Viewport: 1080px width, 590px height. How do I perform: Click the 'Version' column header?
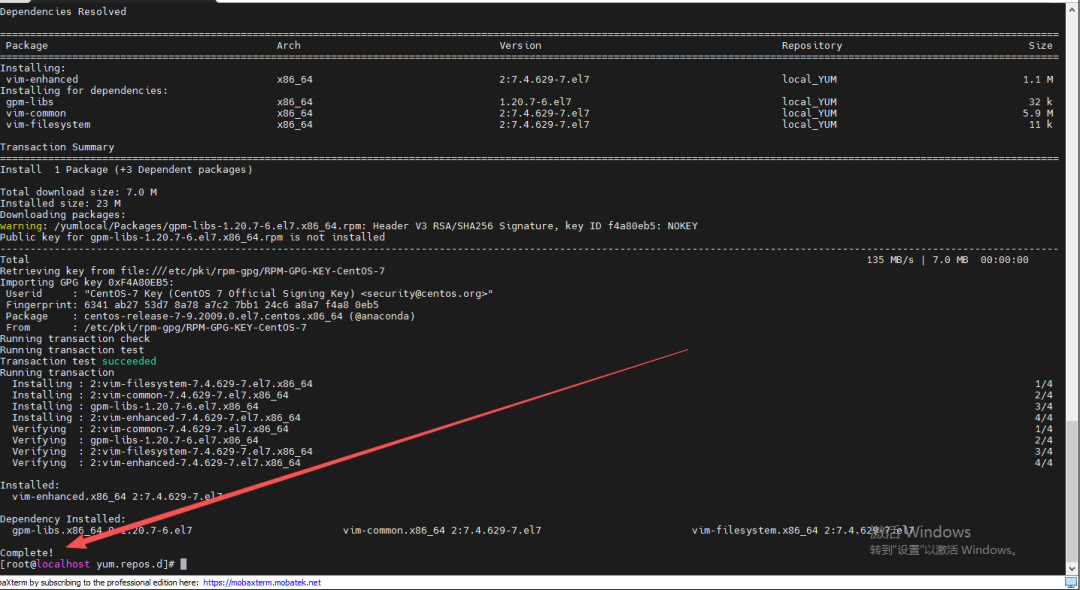520,45
